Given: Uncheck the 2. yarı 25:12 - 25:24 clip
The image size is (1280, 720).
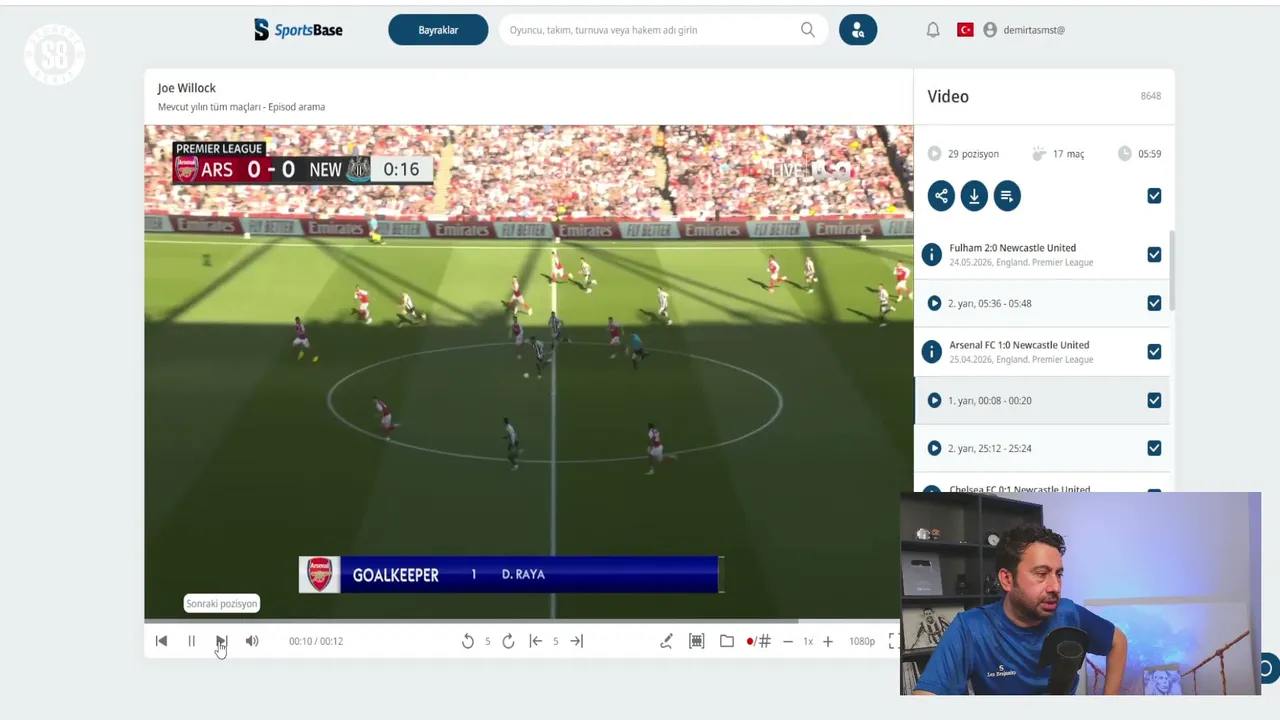Looking at the screenshot, I should tap(1154, 448).
